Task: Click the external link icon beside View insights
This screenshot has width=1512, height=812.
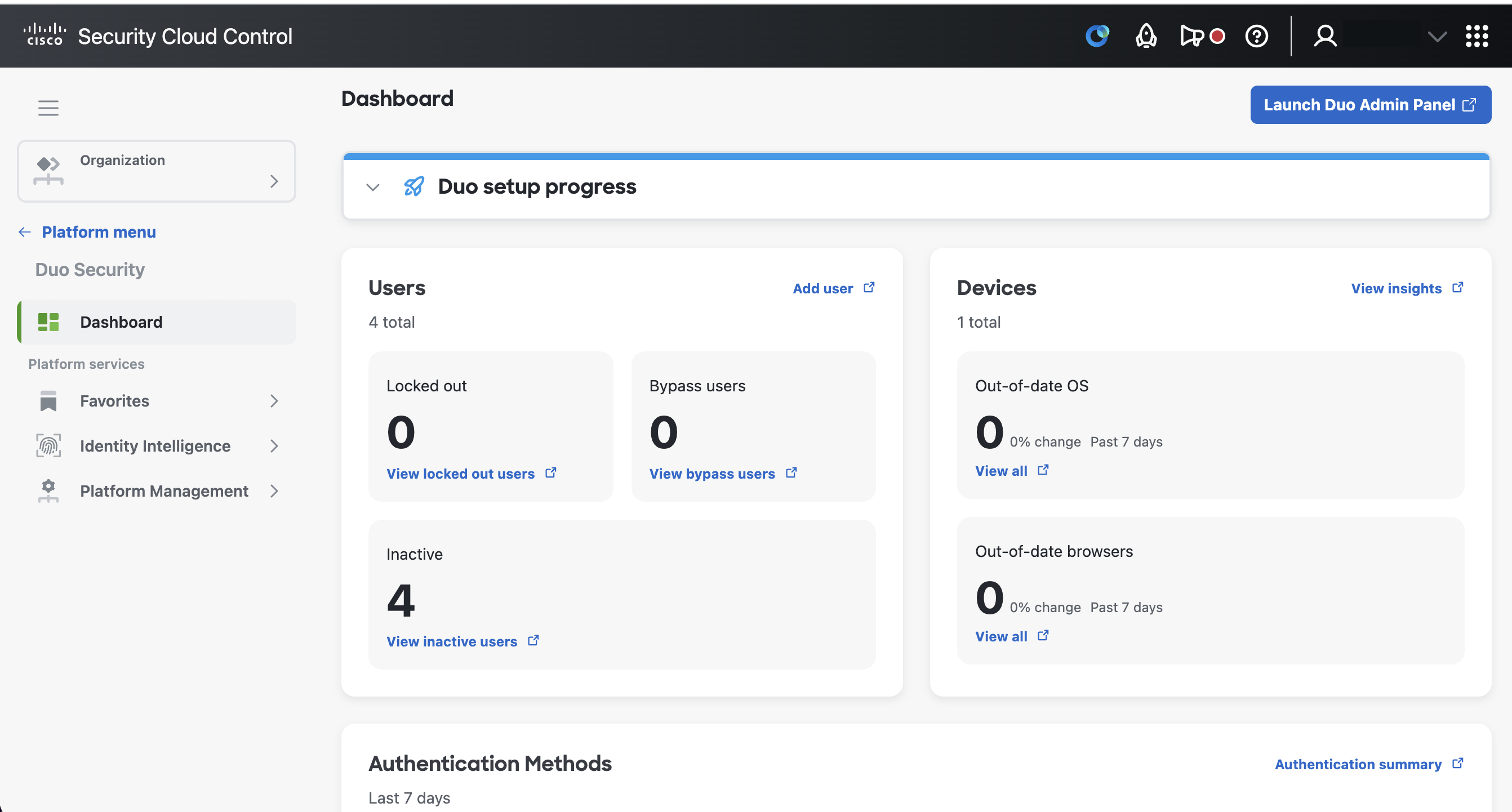Action: [x=1458, y=288]
